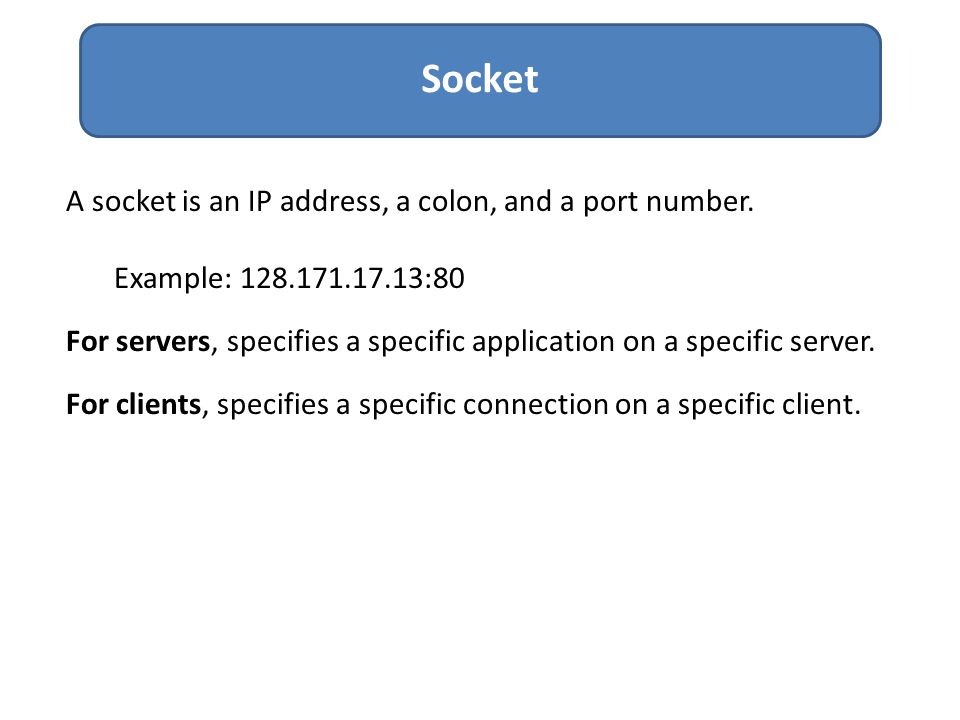
Task: Click the words 'IP address' in the first line
Action: (x=314, y=201)
